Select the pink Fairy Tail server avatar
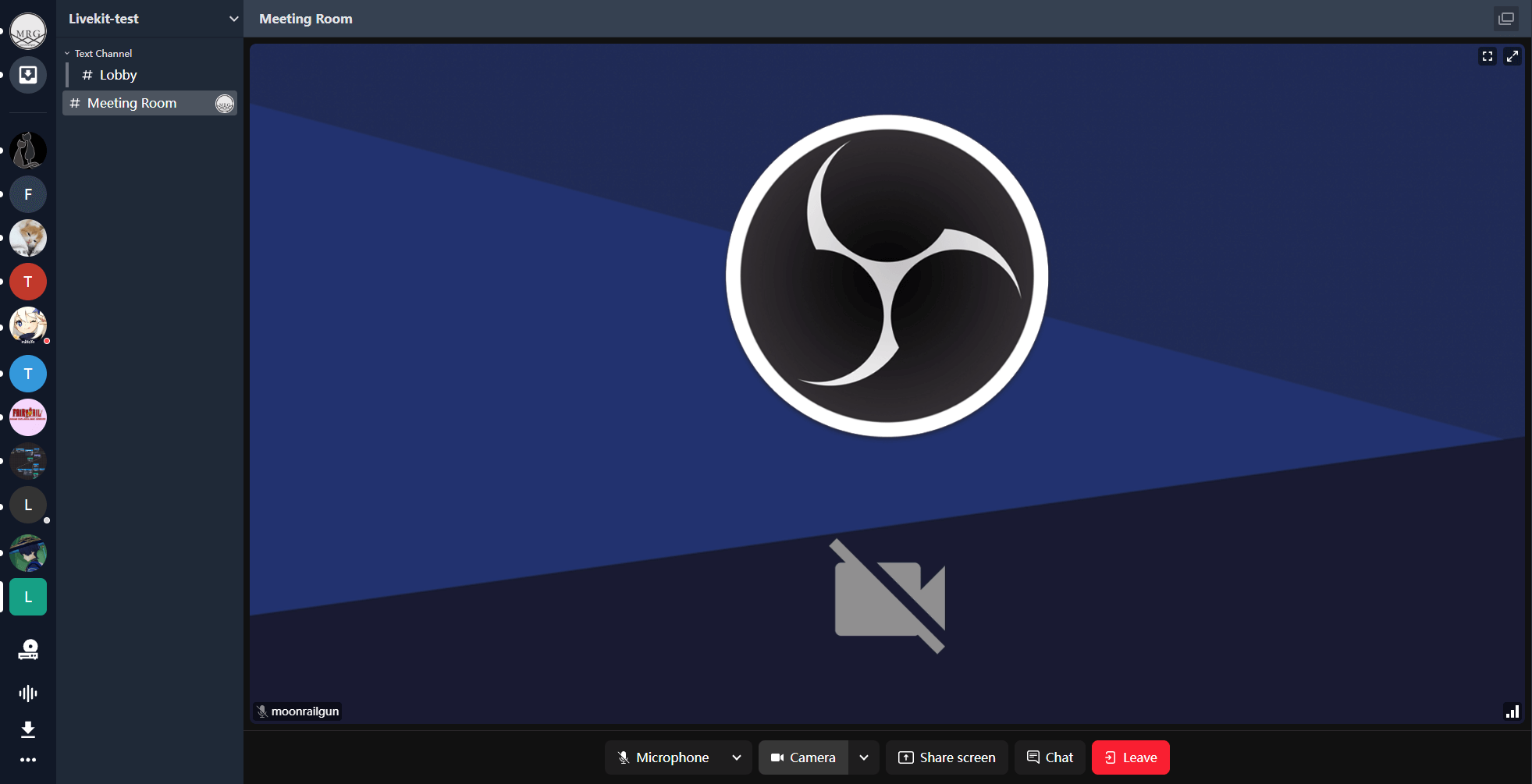The image size is (1532, 784). (x=28, y=417)
